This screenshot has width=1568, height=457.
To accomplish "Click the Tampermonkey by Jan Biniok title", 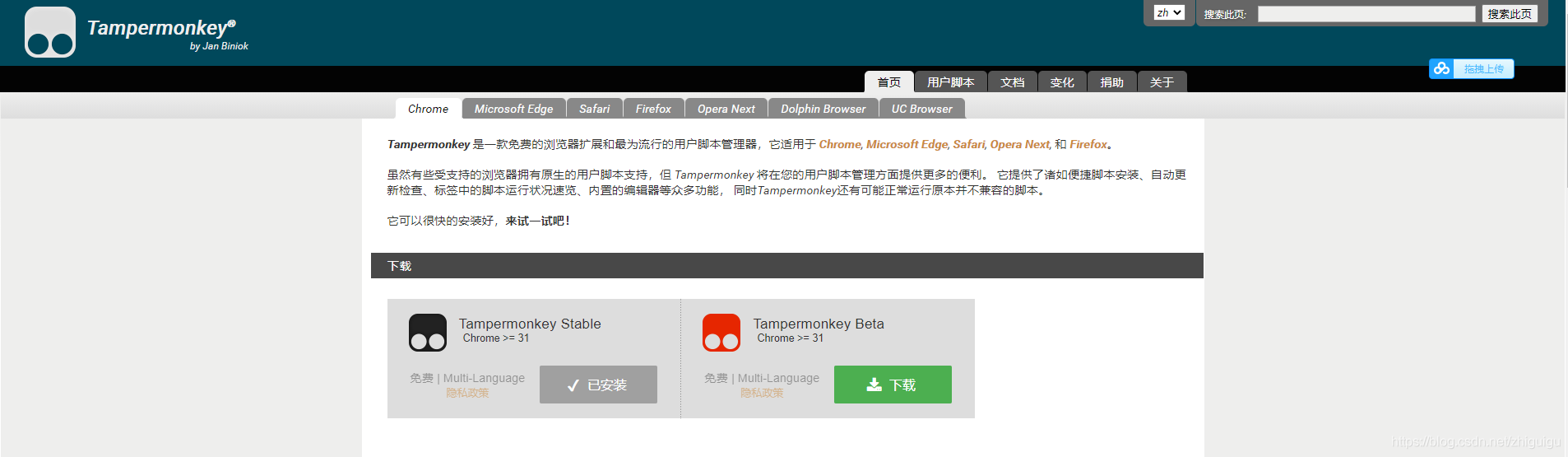I will [x=168, y=34].
